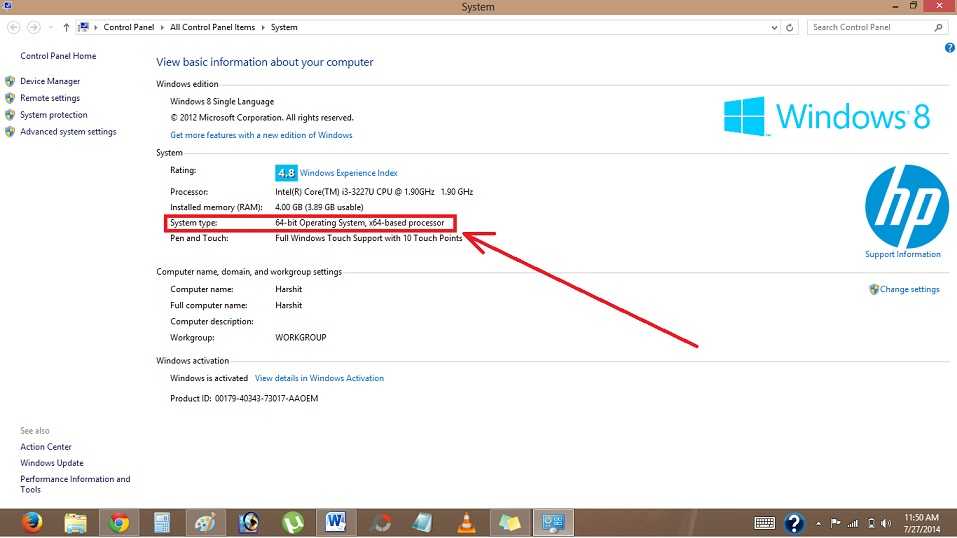
Task: Expand arrow after All Control Panel Items
Action: click(263, 27)
